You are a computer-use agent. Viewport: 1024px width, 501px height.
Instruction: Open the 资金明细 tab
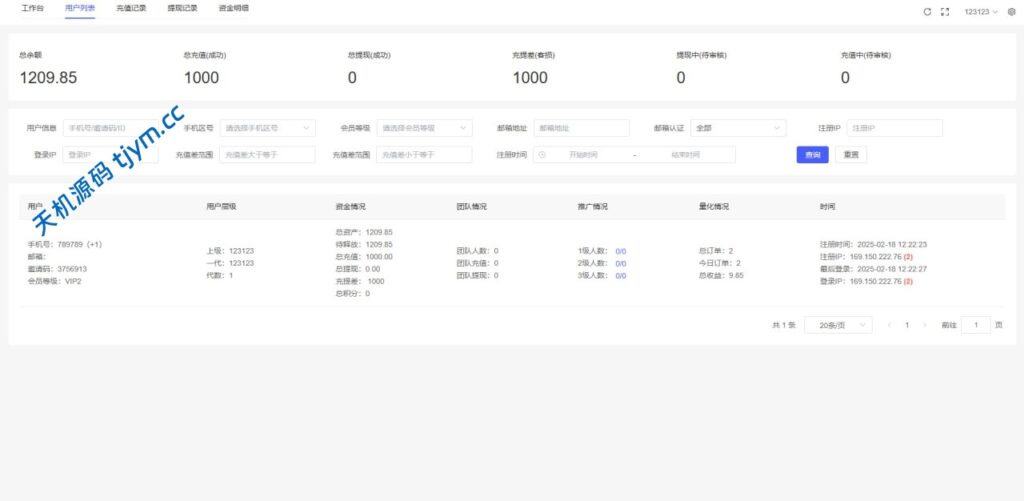coord(233,8)
